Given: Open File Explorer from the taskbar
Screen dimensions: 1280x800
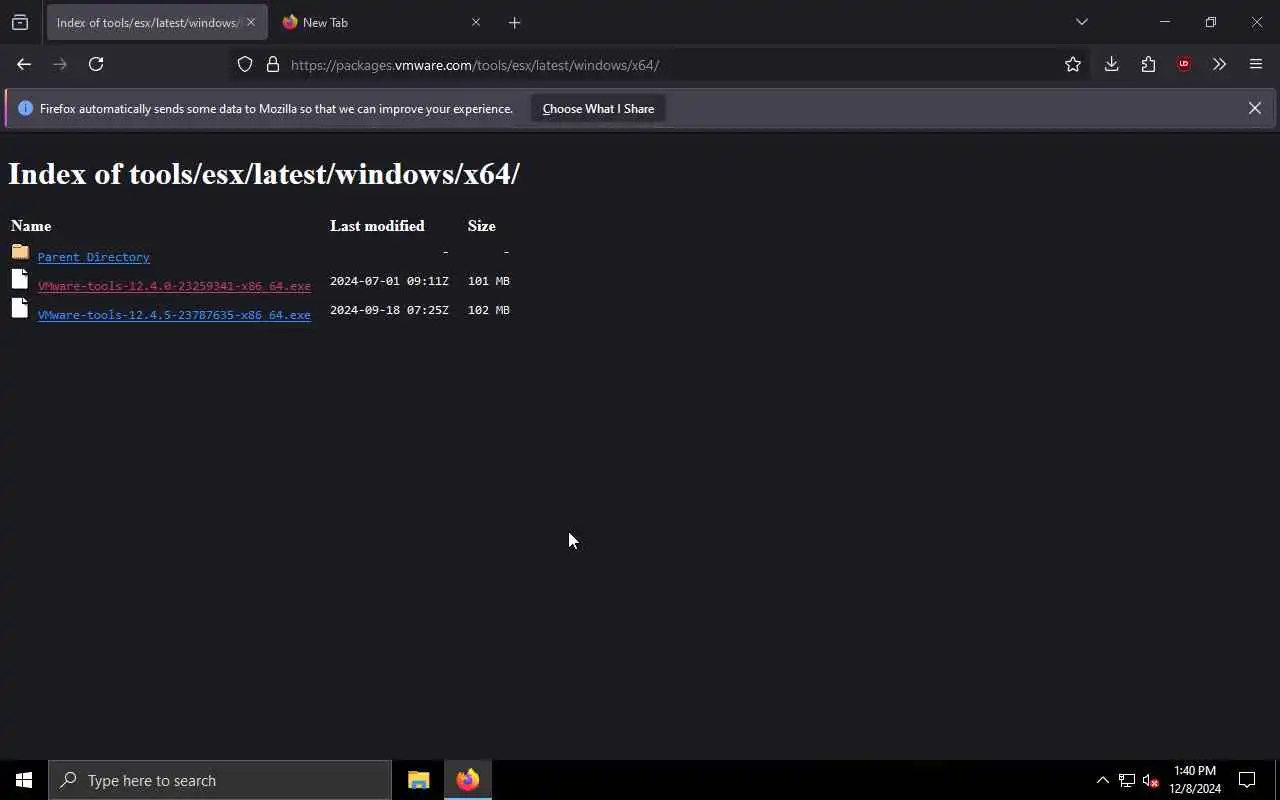Looking at the screenshot, I should tap(418, 780).
